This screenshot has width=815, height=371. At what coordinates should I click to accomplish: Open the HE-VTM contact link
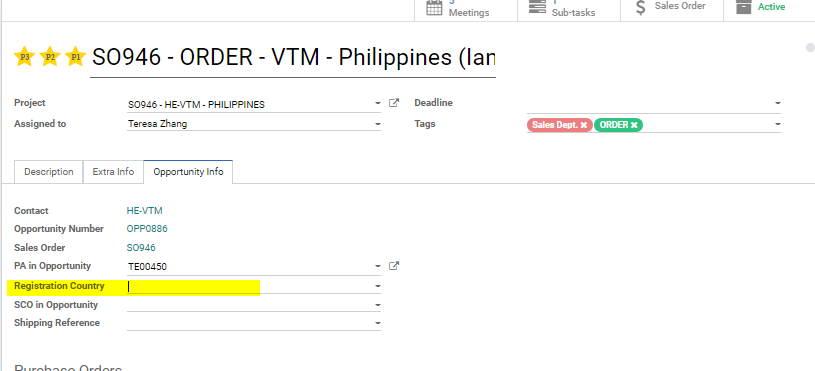click(144, 210)
